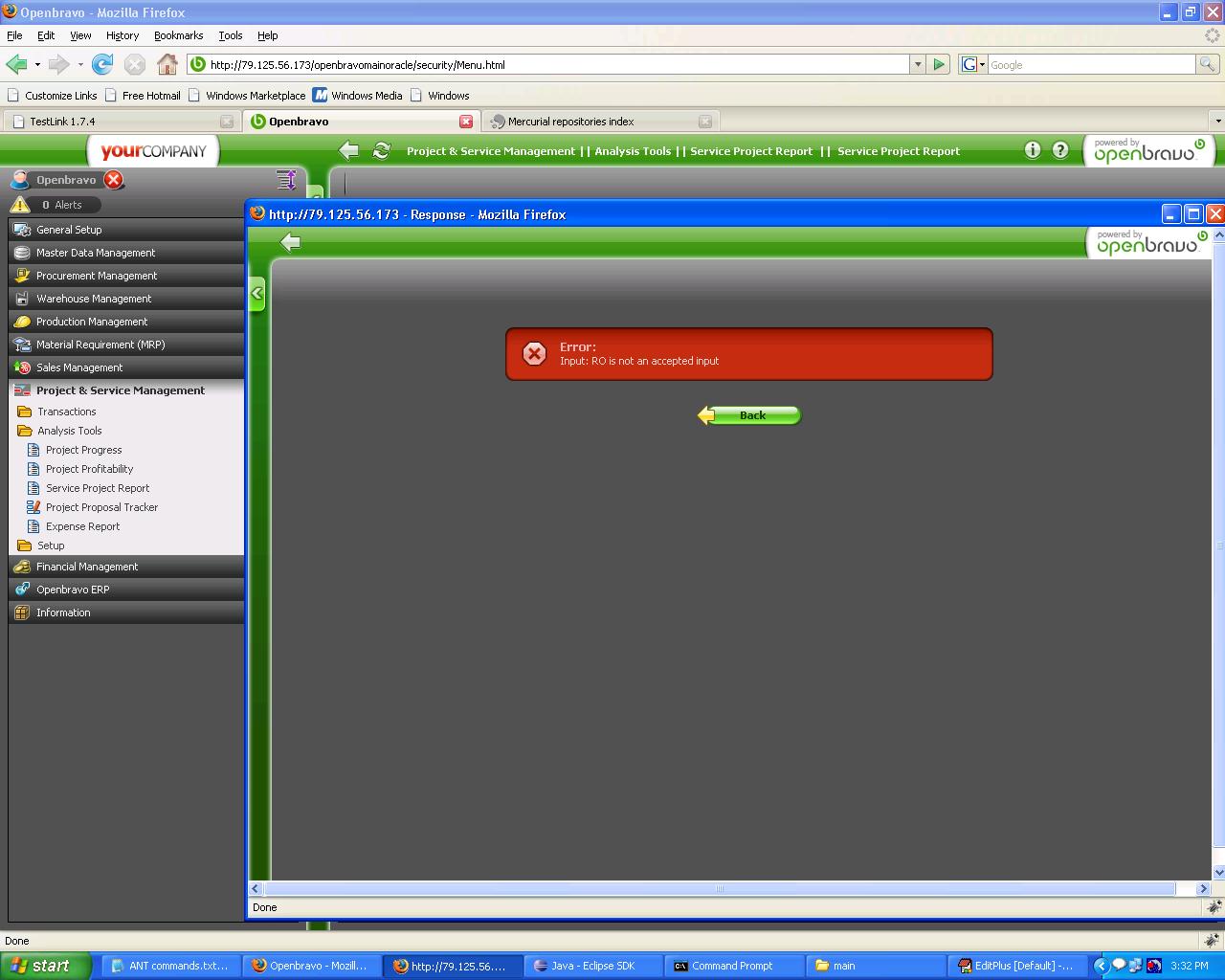This screenshot has height=980, width=1225.
Task: Click in the Google search box
Action: (x=1091, y=64)
